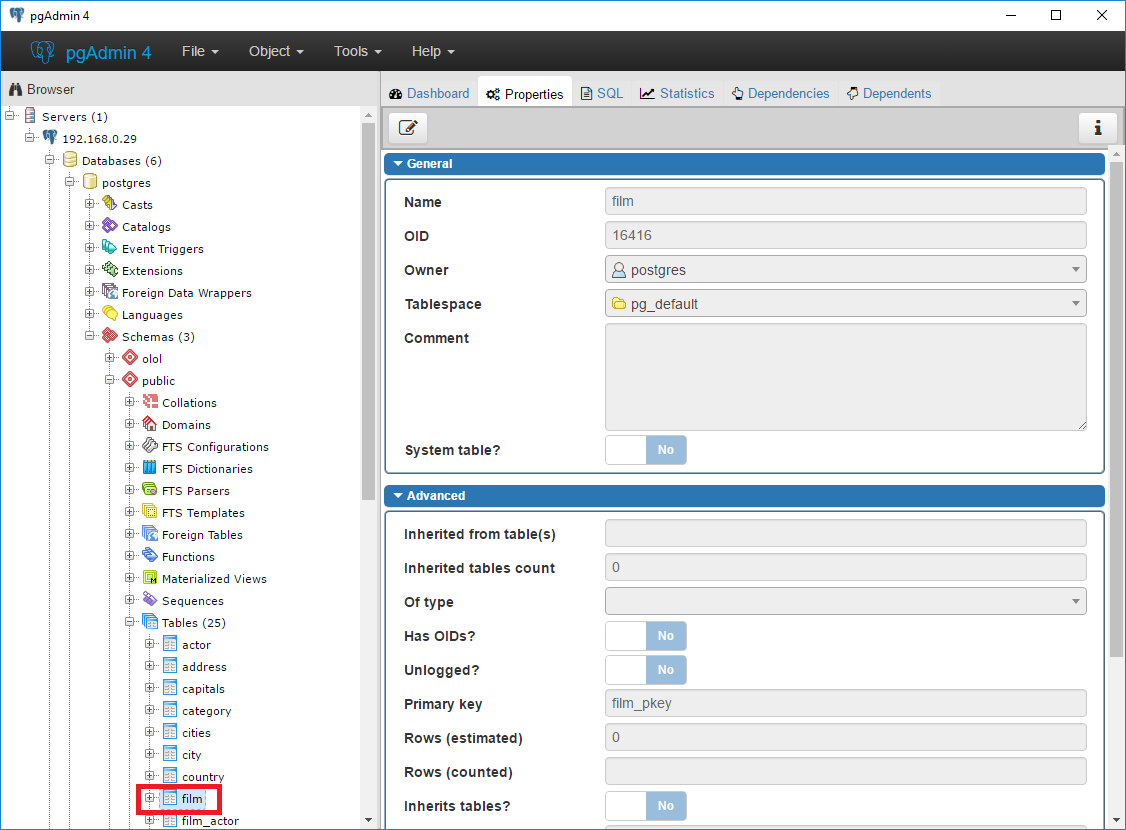This screenshot has width=1126, height=830.
Task: Click the Languages icon in tree
Action: pos(110,314)
